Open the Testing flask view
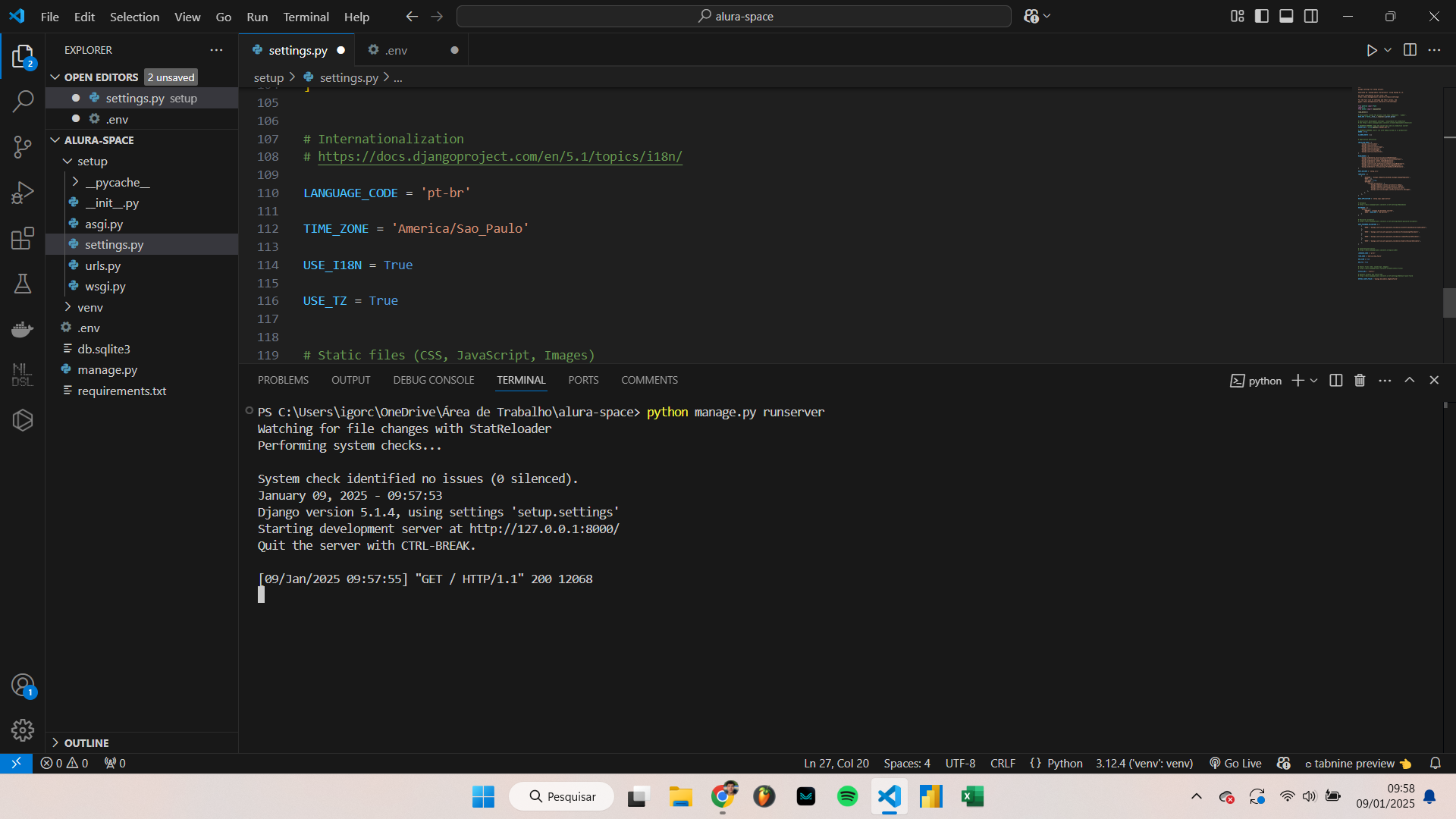The height and width of the screenshot is (819, 1456). [23, 284]
